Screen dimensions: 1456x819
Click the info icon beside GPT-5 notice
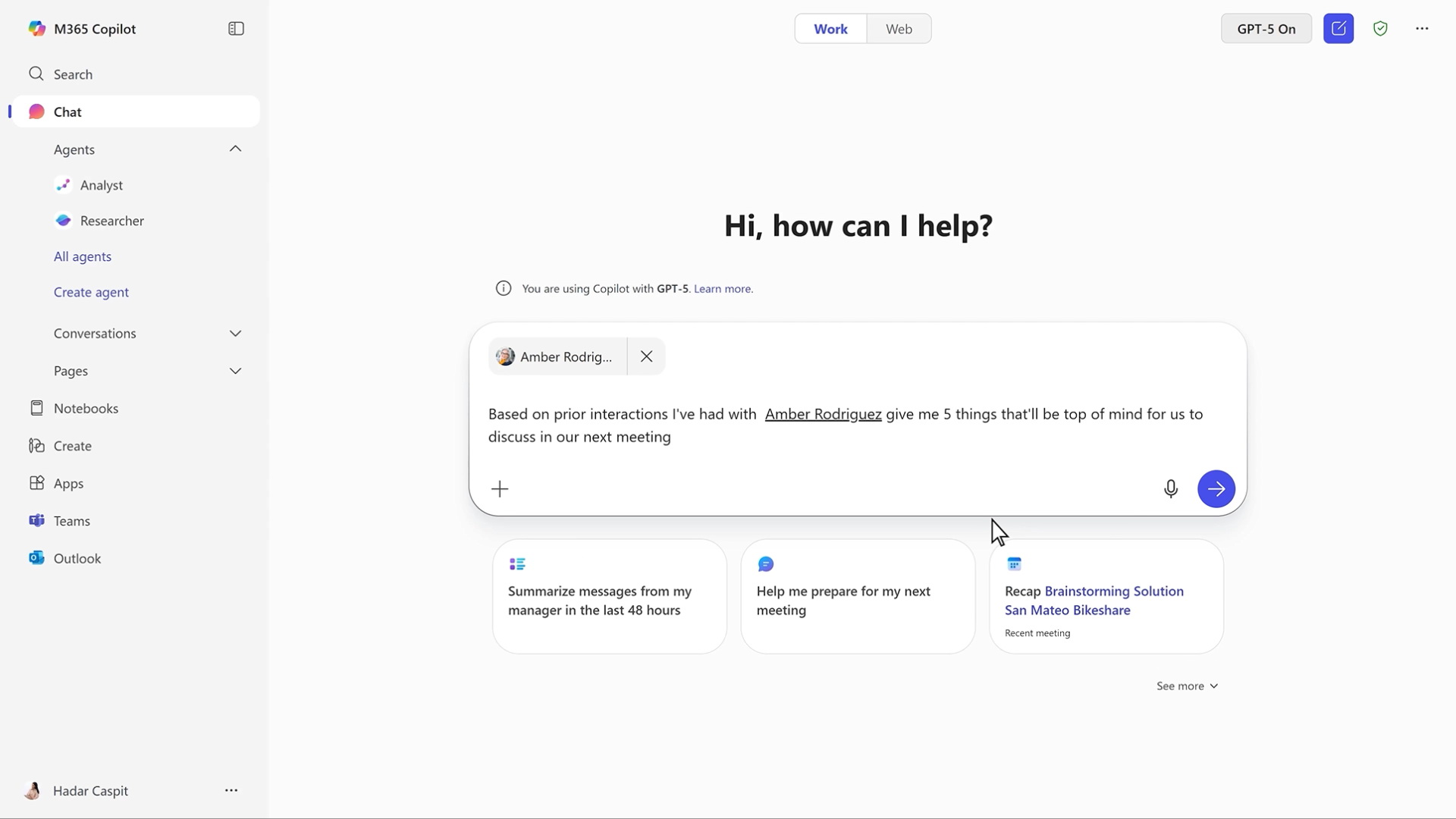[504, 288]
